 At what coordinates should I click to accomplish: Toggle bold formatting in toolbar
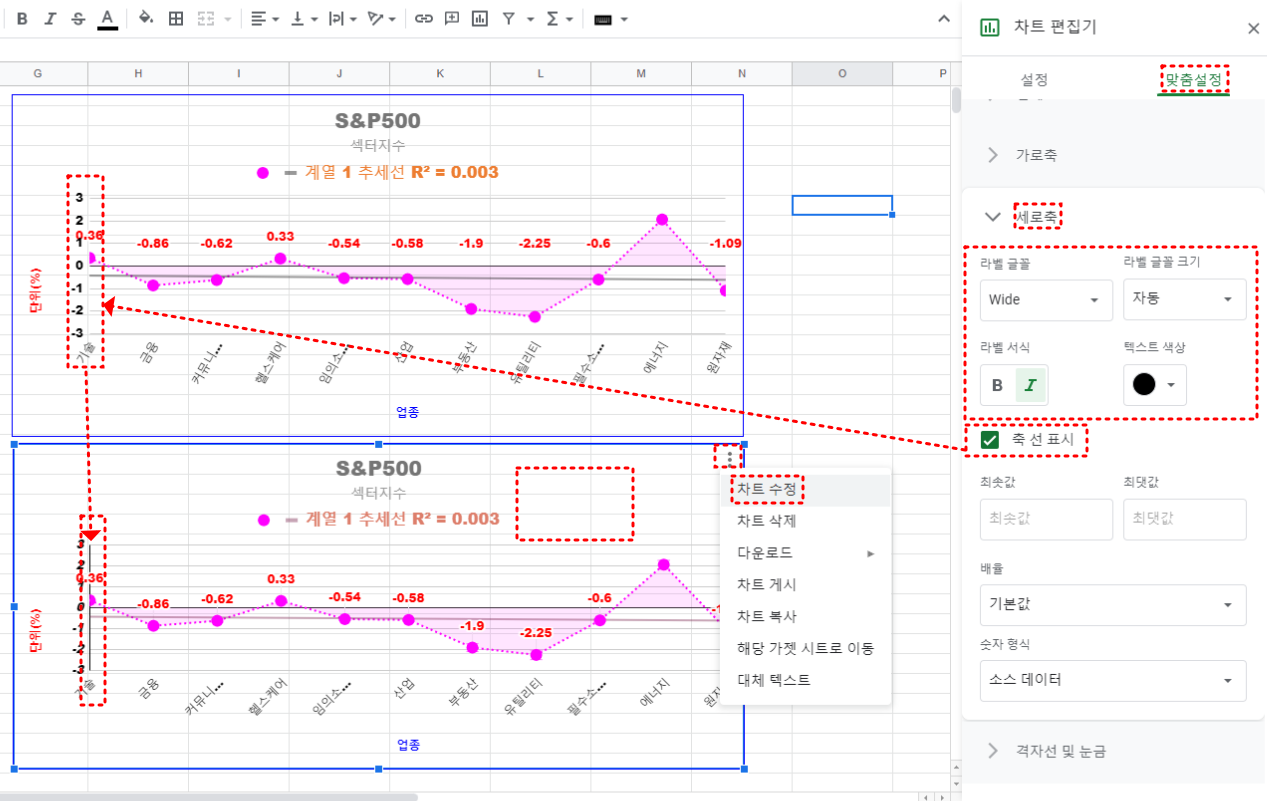pyautogui.click(x=22, y=18)
